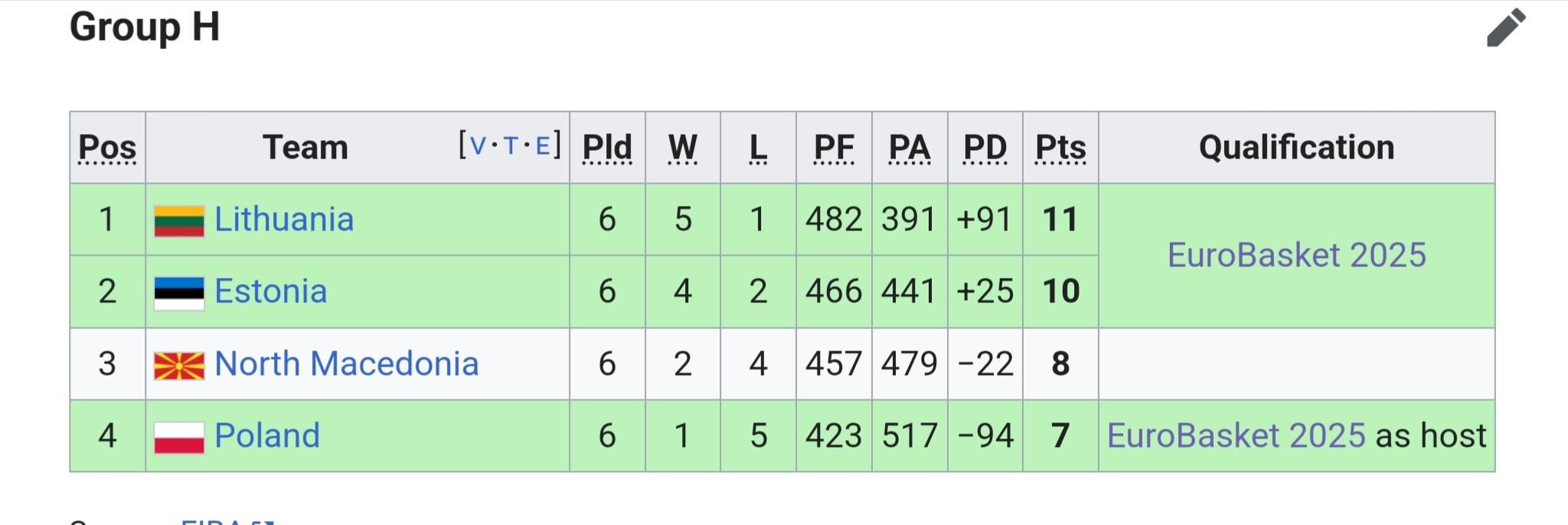The image size is (1568, 525).
Task: Click the Pld column header abbreviation
Action: point(607,148)
